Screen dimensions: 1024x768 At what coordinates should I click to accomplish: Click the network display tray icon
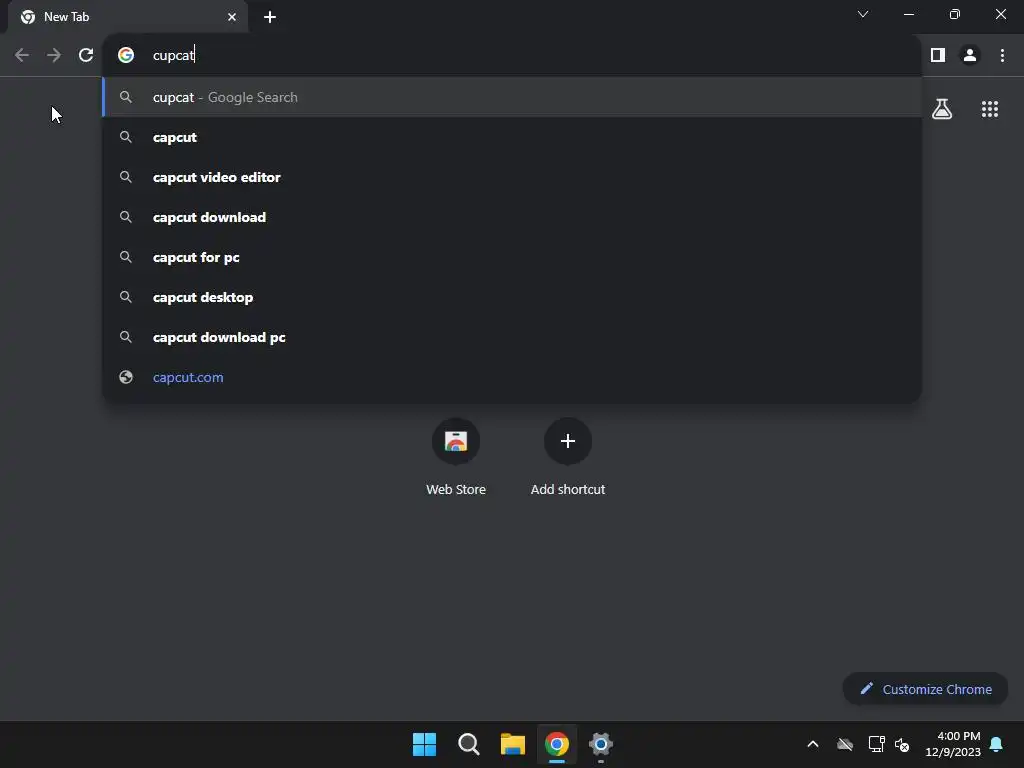876,744
